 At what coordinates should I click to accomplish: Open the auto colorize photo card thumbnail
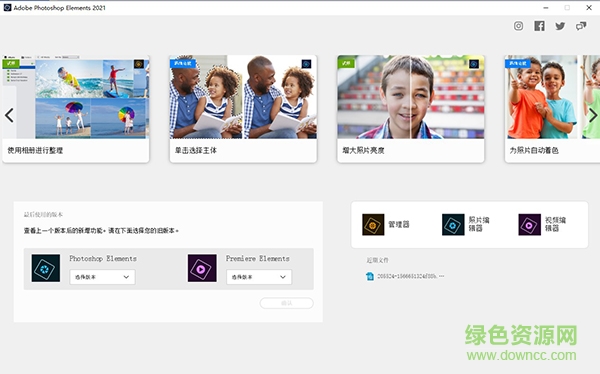tap(552, 97)
